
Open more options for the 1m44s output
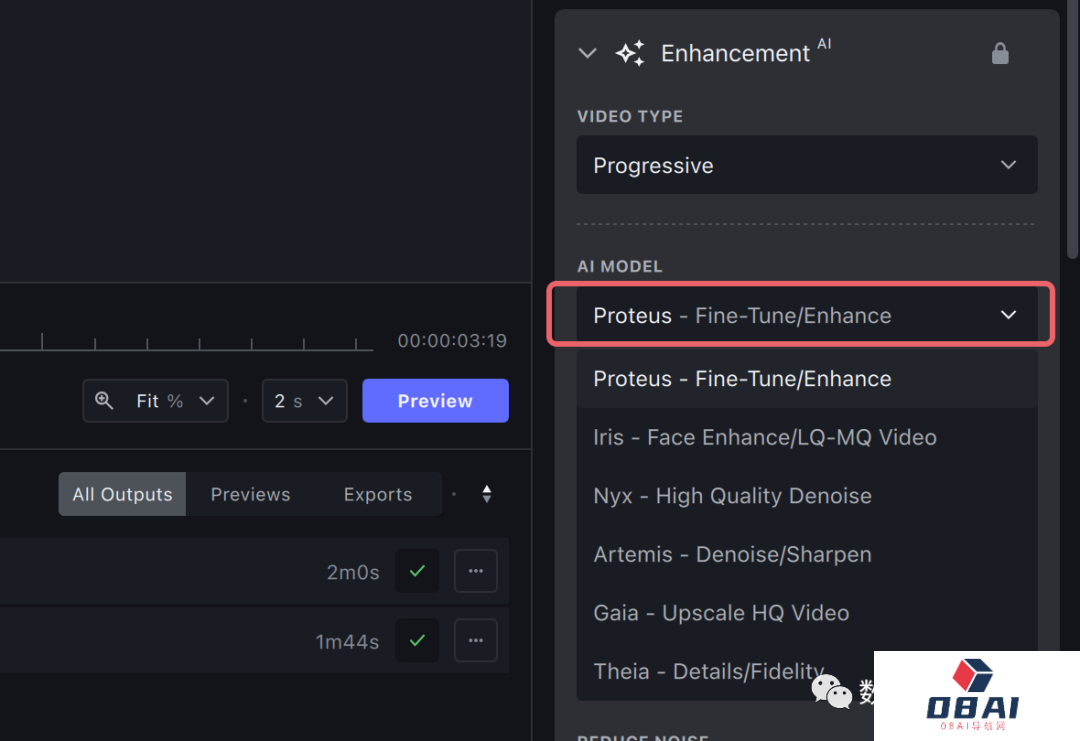pos(476,641)
